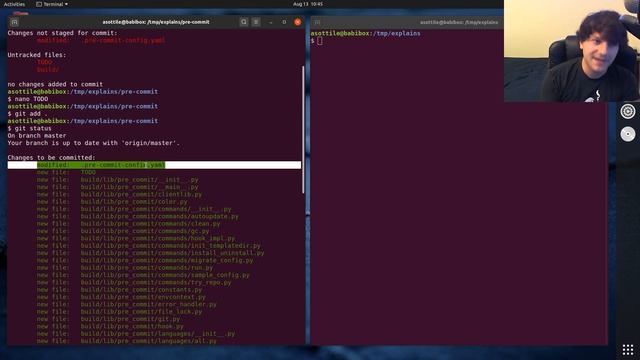The width and height of the screenshot is (640, 360).
Task: Click 'no changes added to commit' line
Action: 55,84
